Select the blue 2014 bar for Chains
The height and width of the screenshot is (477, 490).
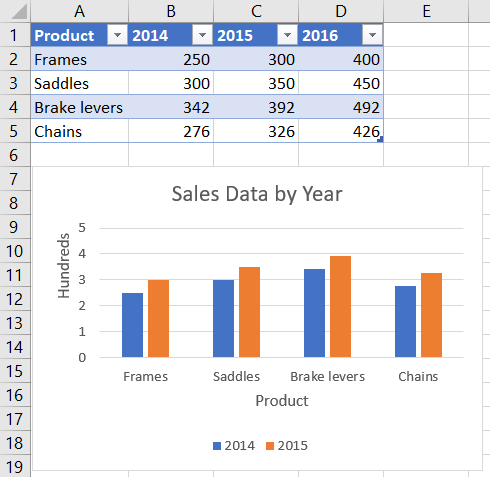tap(405, 322)
